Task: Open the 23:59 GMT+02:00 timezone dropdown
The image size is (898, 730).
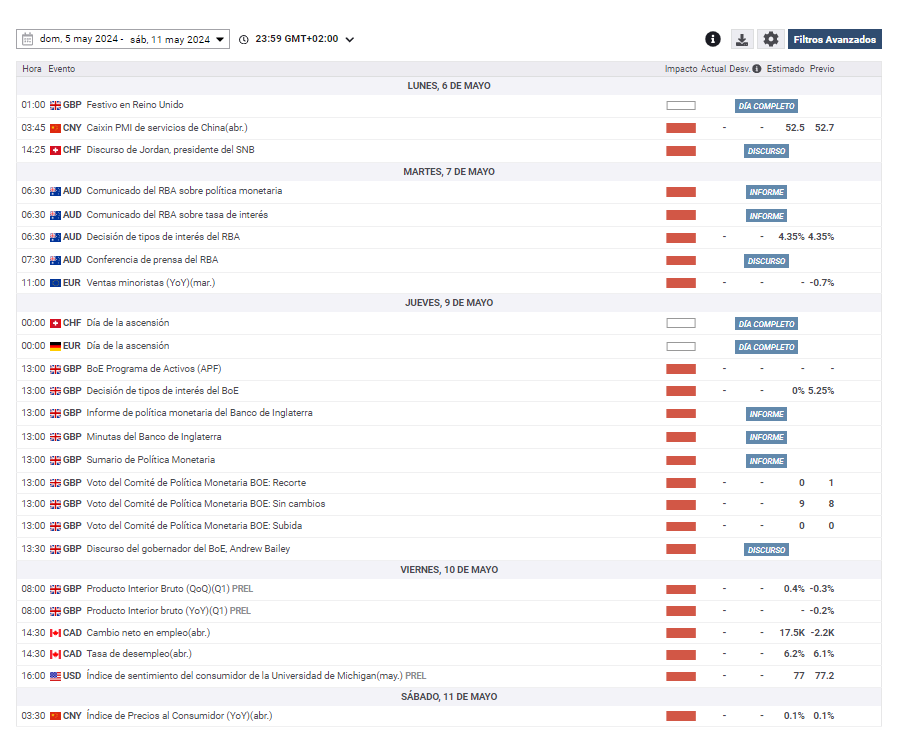Action: [x=349, y=40]
